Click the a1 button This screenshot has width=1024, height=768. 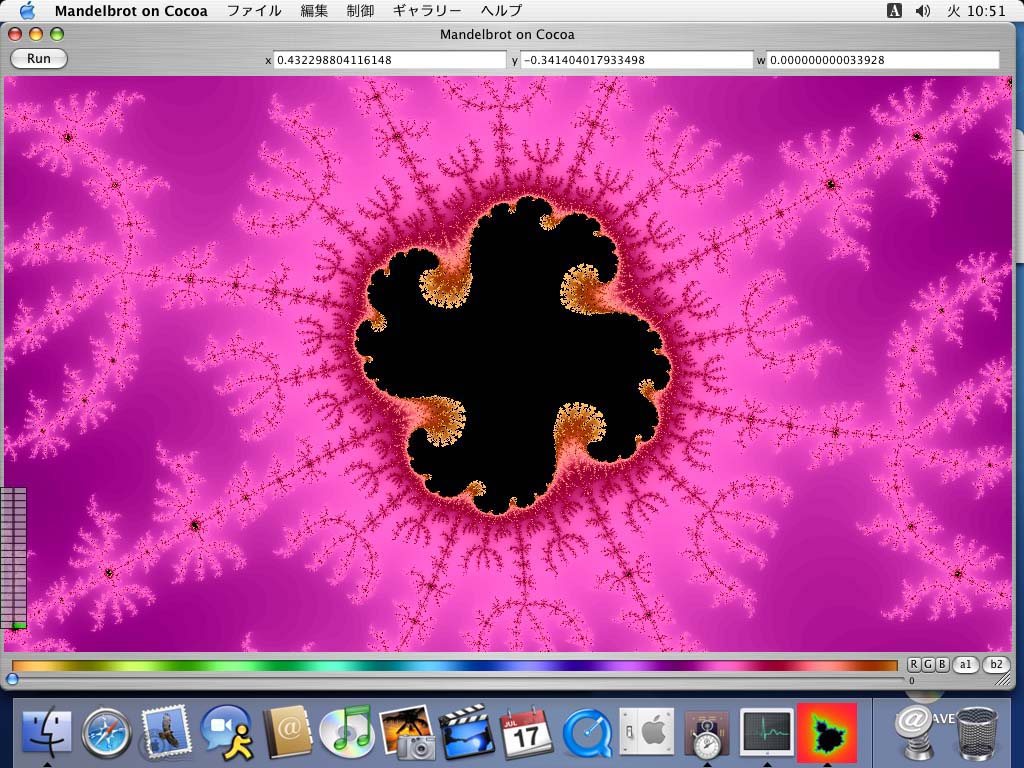[x=965, y=664]
